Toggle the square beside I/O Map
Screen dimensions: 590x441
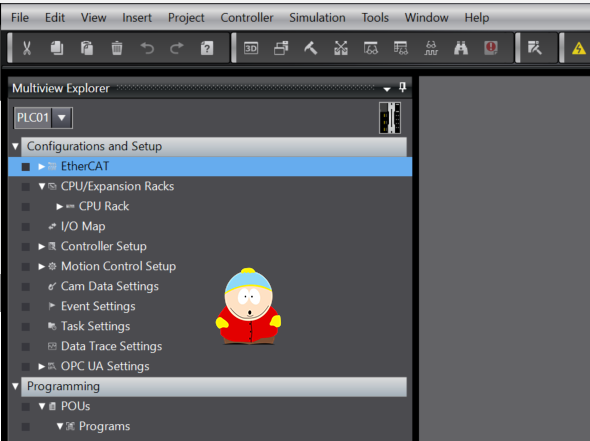pyautogui.click(x=26, y=227)
